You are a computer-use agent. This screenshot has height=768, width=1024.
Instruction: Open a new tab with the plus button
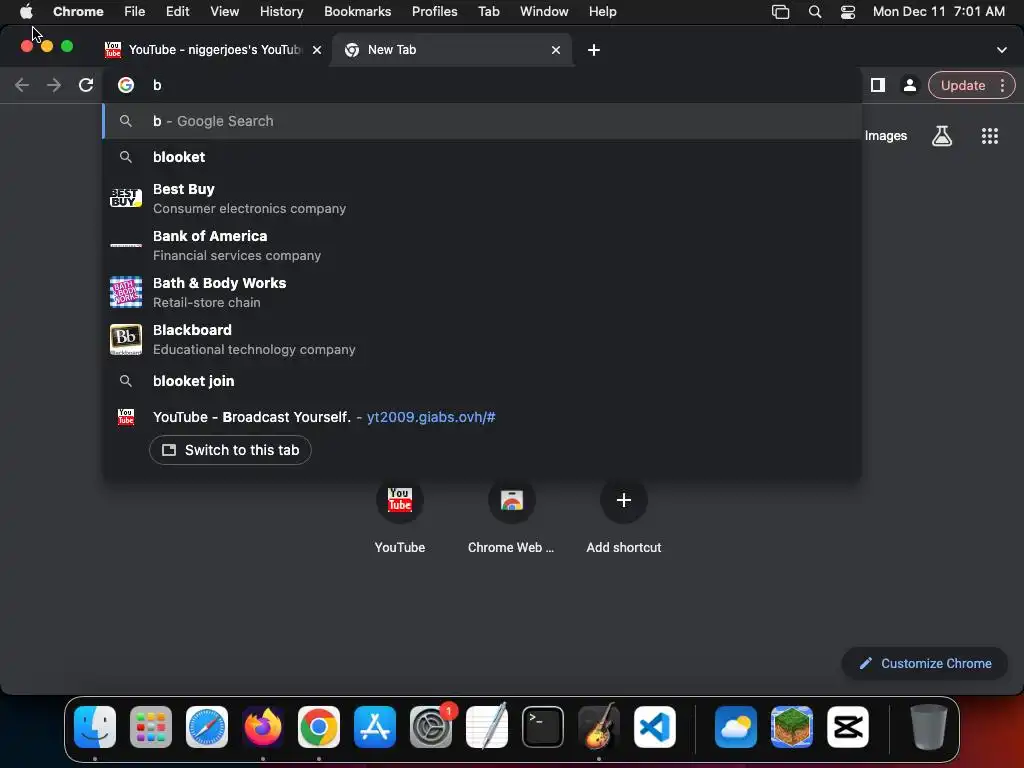(594, 50)
